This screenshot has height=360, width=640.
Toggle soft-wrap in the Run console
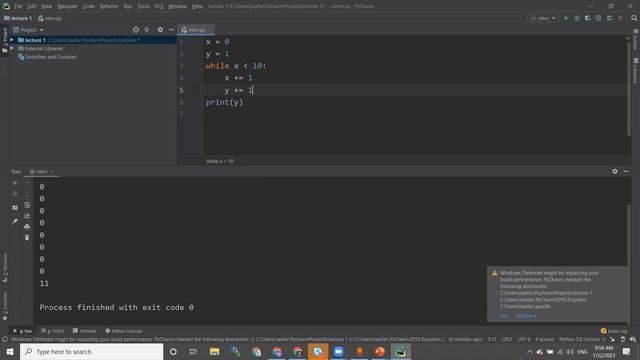27,205
